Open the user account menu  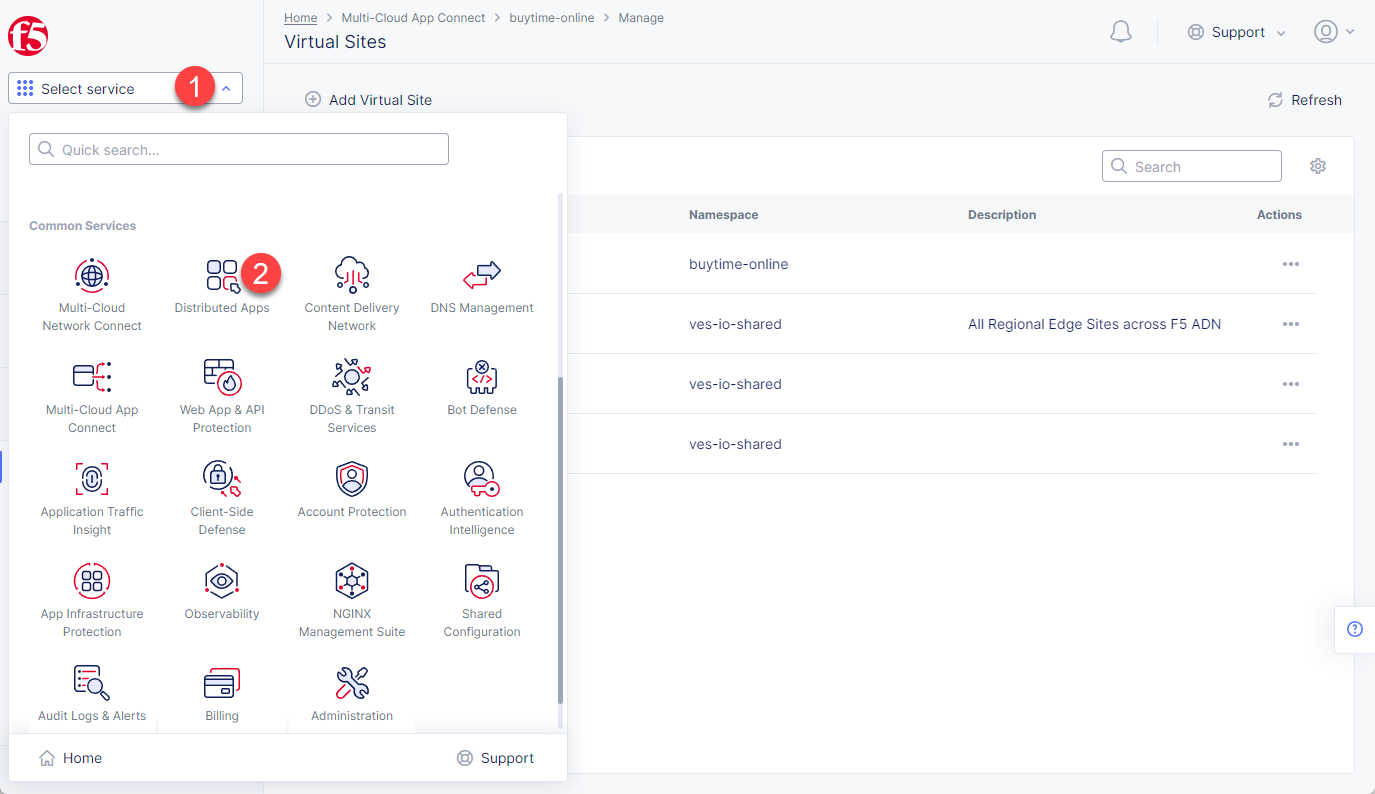[x=1334, y=32]
